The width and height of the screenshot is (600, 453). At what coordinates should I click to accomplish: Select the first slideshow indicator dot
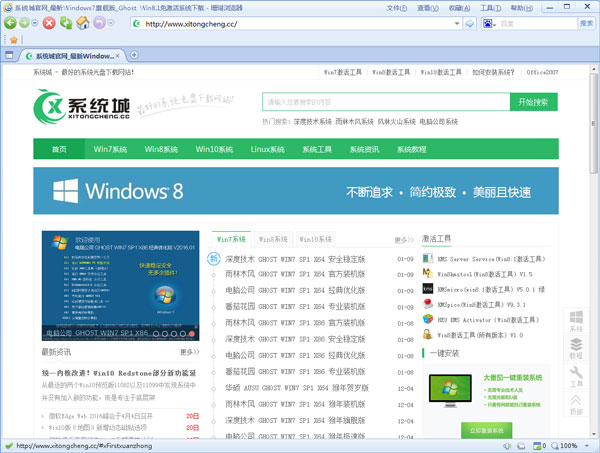[x=156, y=334]
